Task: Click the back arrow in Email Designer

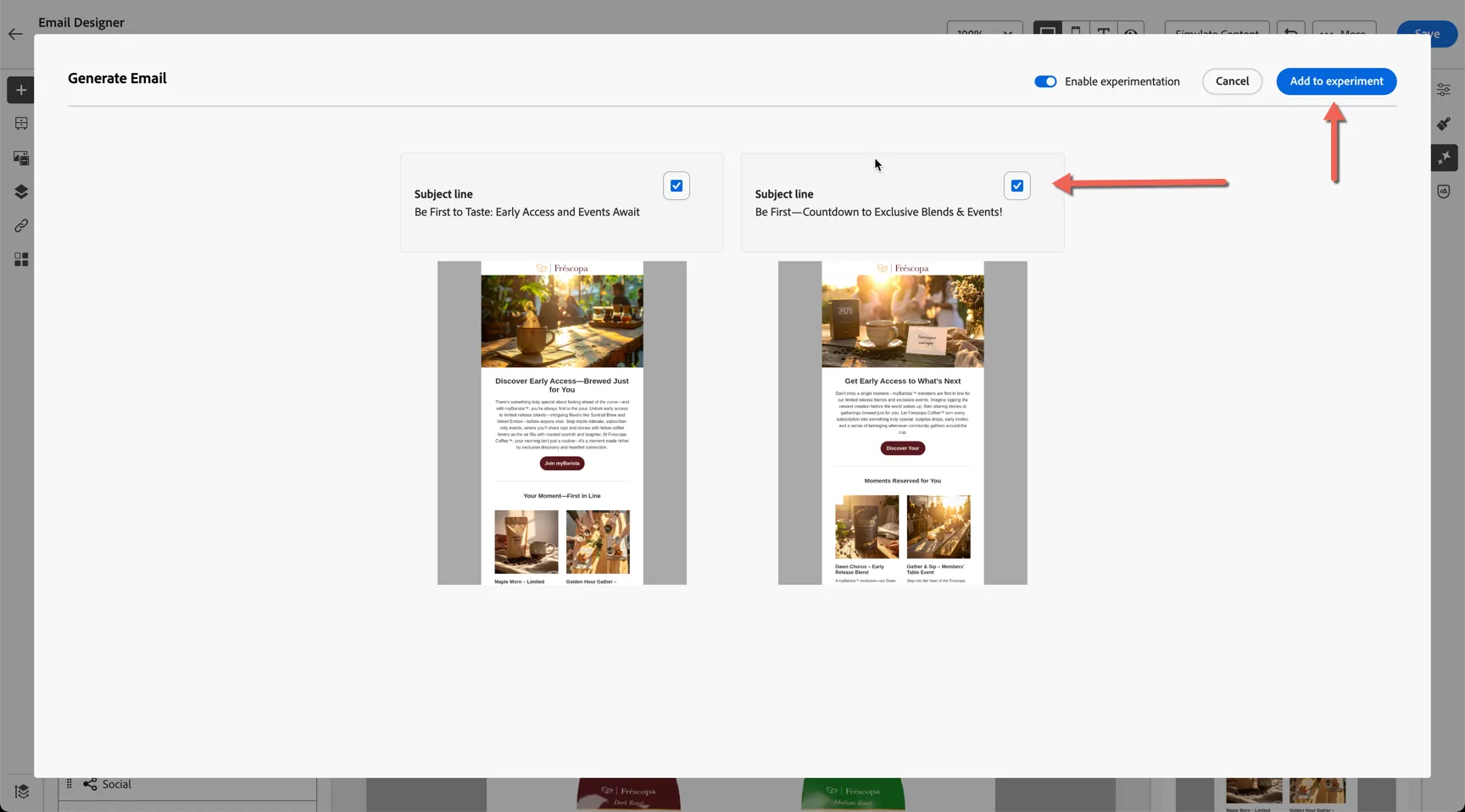Action: 15,34
